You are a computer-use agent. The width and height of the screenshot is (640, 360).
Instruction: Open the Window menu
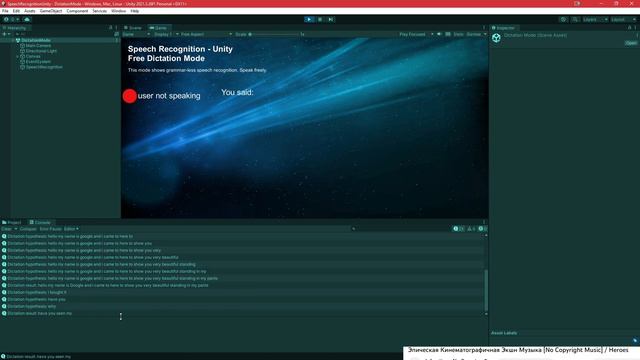[x=119, y=11]
